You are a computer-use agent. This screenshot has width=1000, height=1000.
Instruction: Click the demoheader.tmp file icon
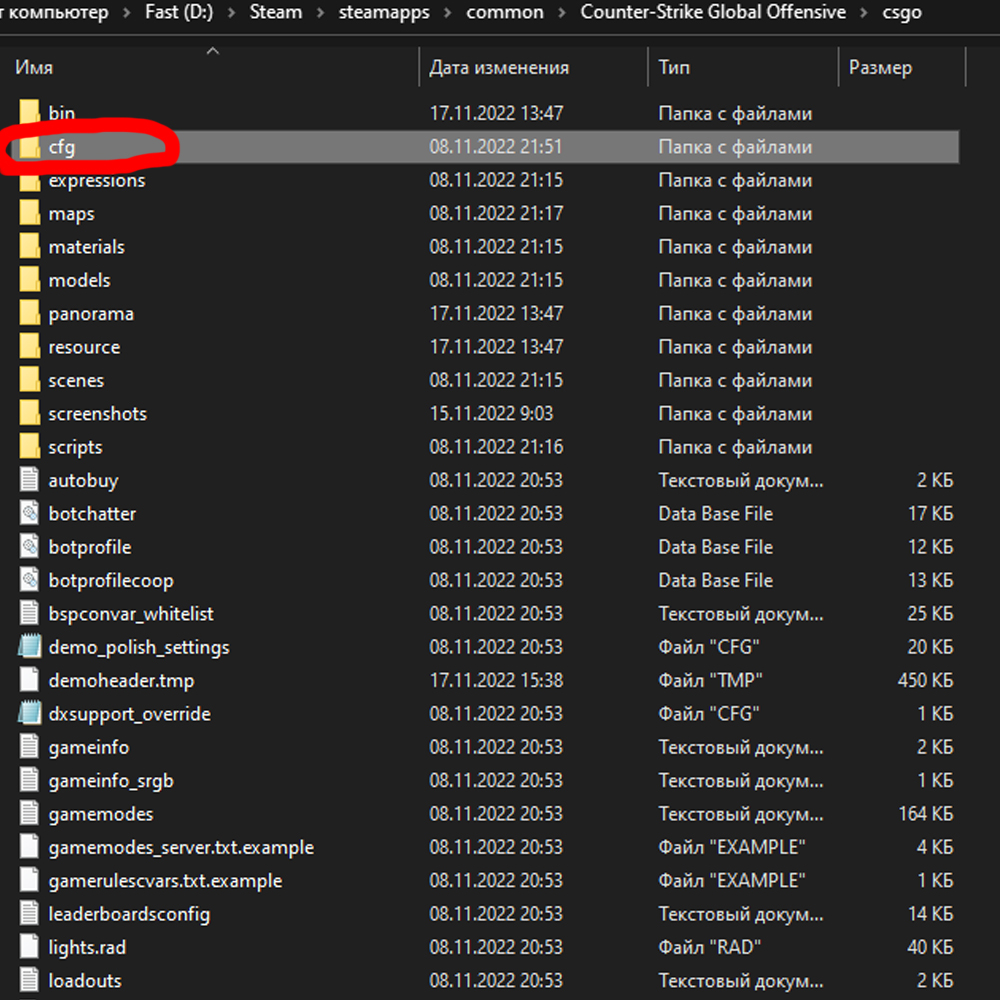click(x=29, y=679)
